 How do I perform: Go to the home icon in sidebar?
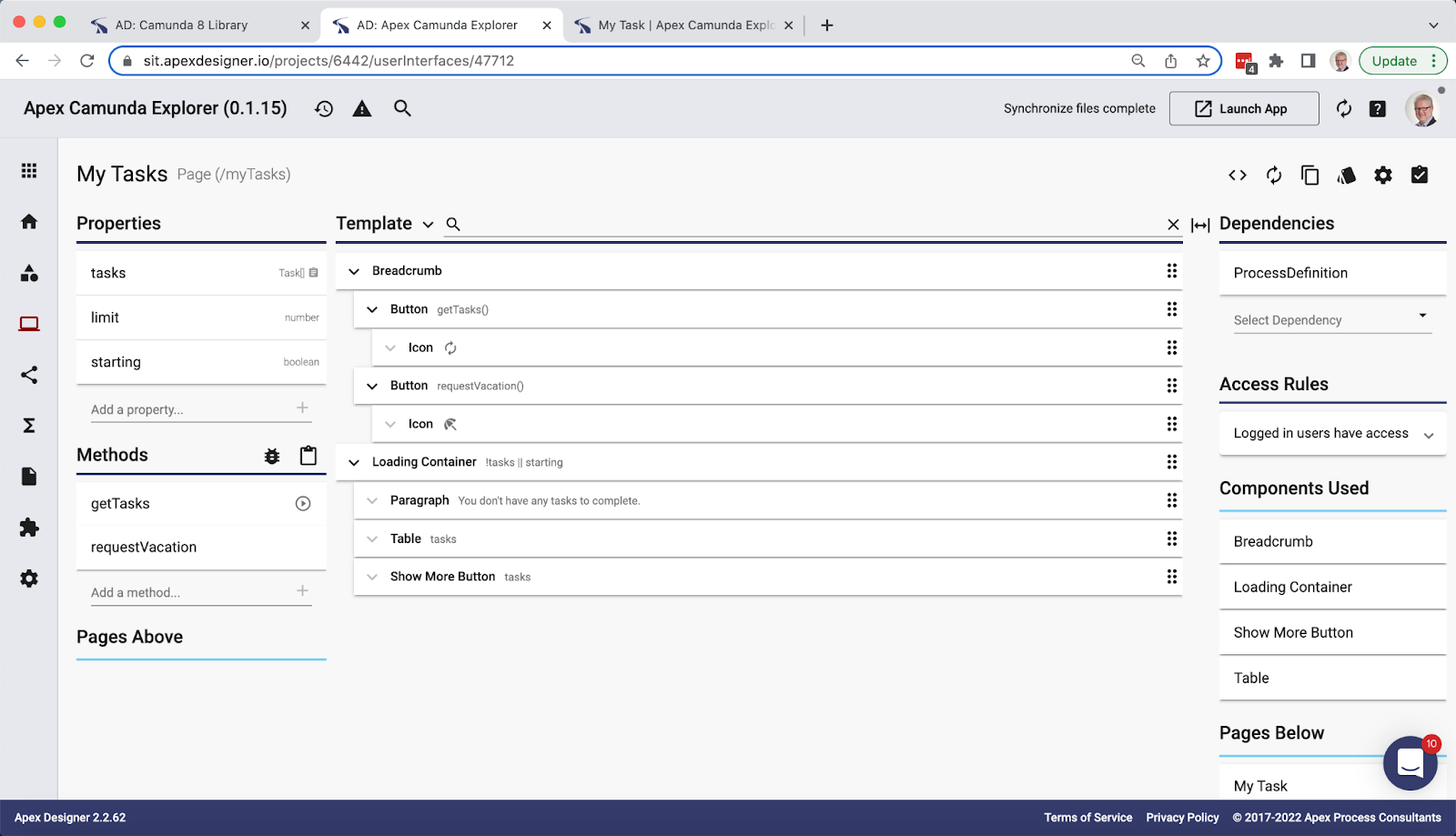pyautogui.click(x=29, y=222)
